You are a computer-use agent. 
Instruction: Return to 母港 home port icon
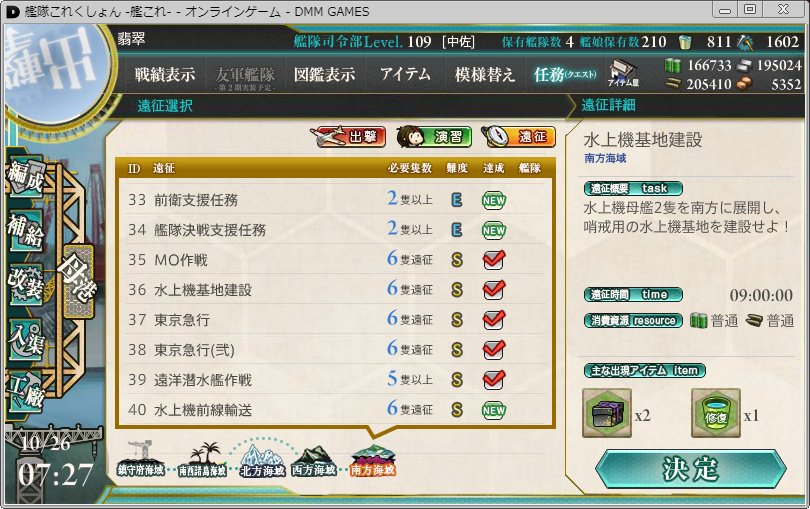point(77,281)
